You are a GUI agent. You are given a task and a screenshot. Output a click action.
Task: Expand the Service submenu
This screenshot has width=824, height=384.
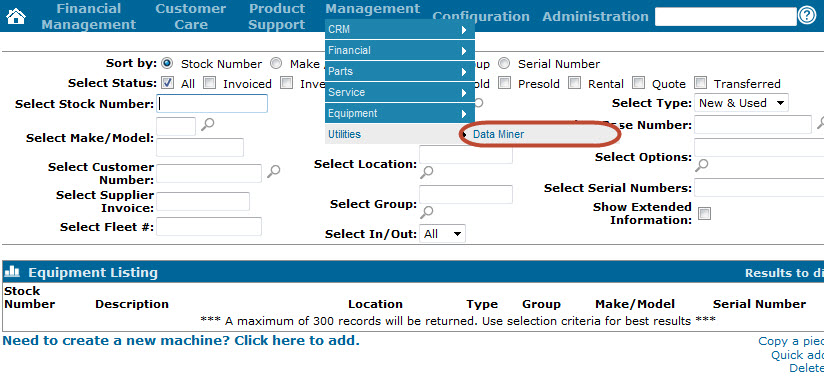tap(399, 92)
